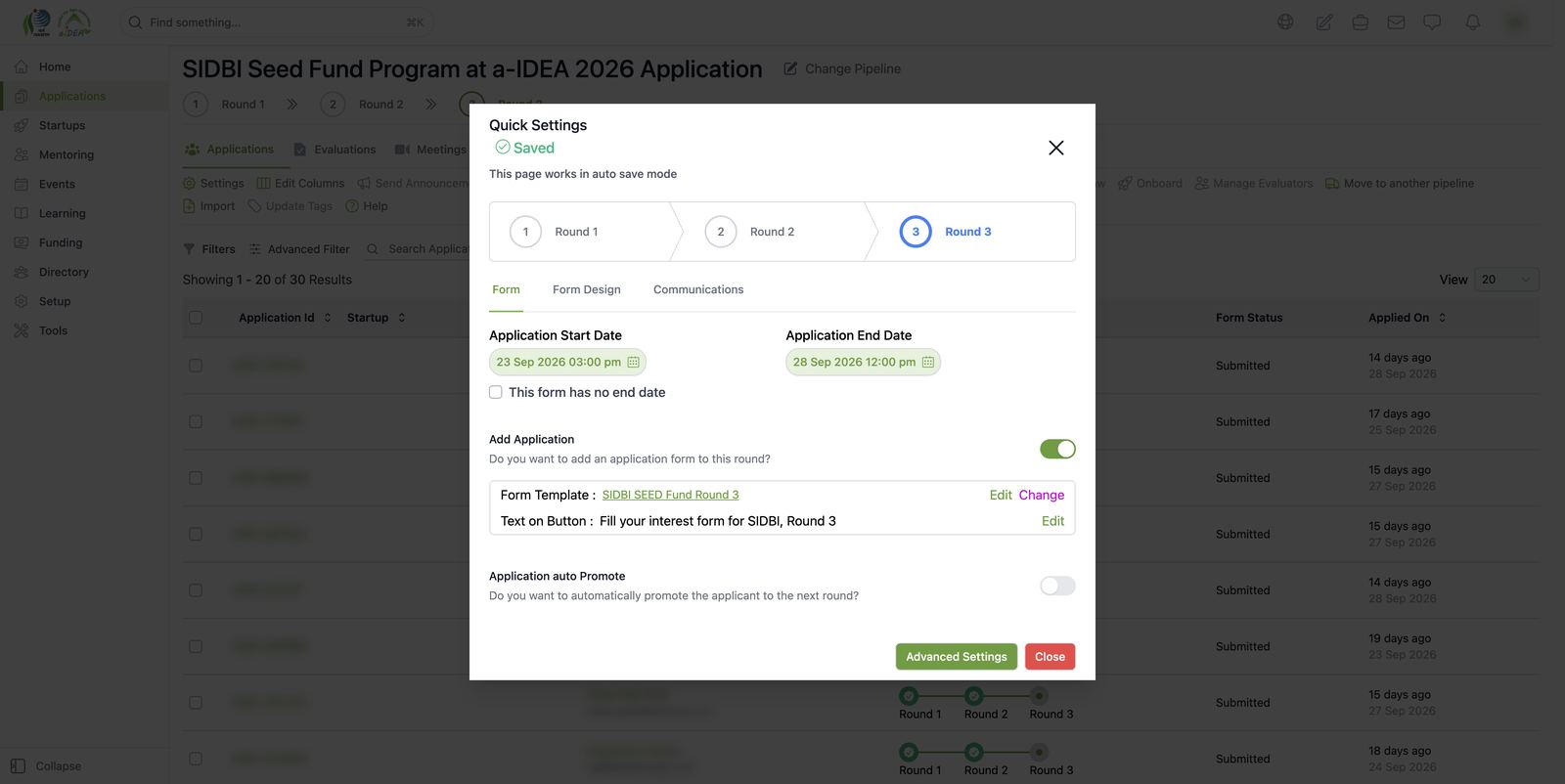
Task: Click Edit next to Text on Button
Action: [1052, 521]
